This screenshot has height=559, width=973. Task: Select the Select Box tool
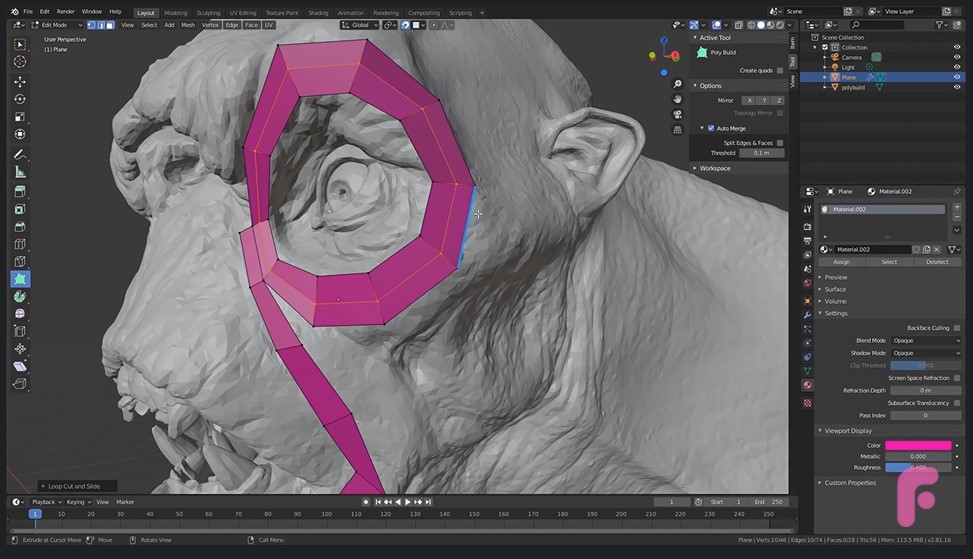pos(20,45)
